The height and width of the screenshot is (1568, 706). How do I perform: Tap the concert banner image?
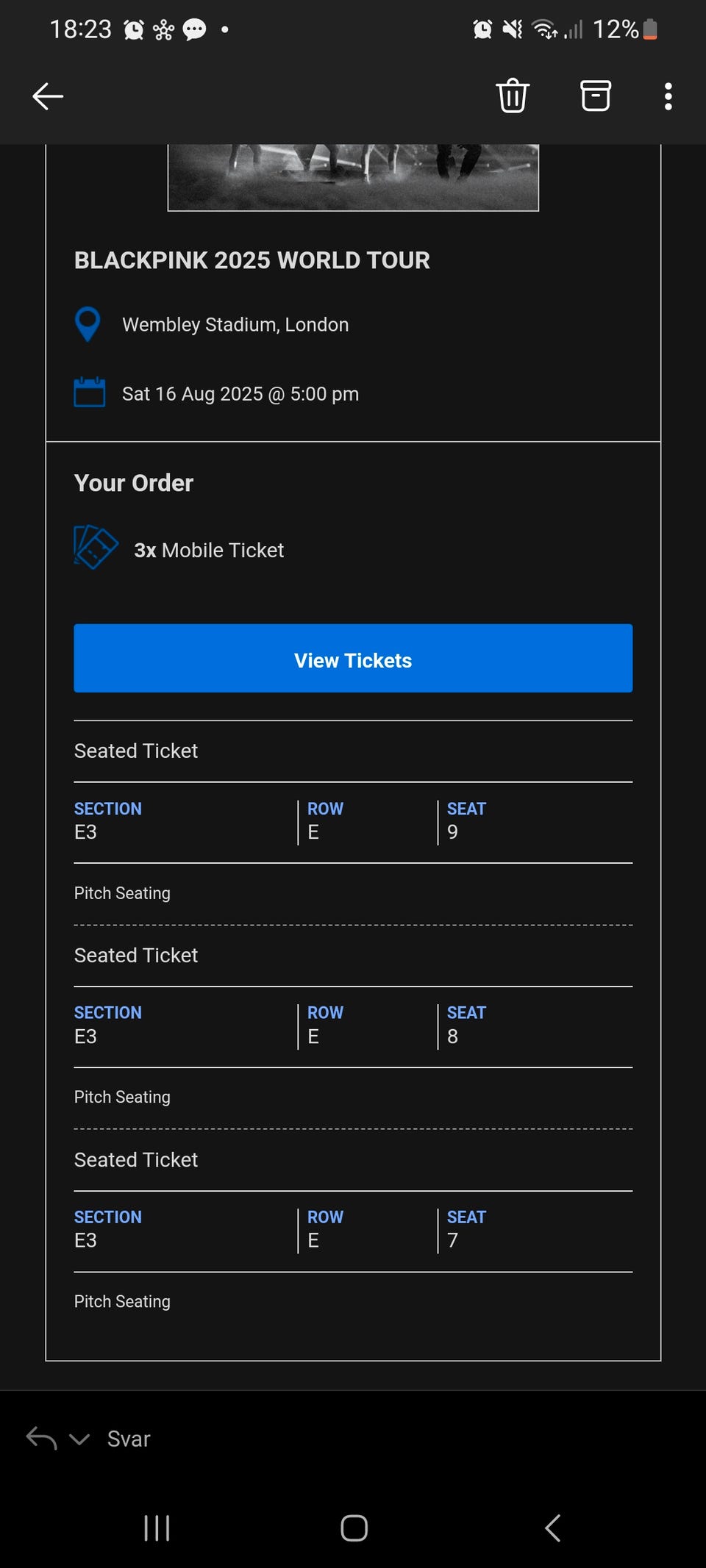tap(353, 177)
